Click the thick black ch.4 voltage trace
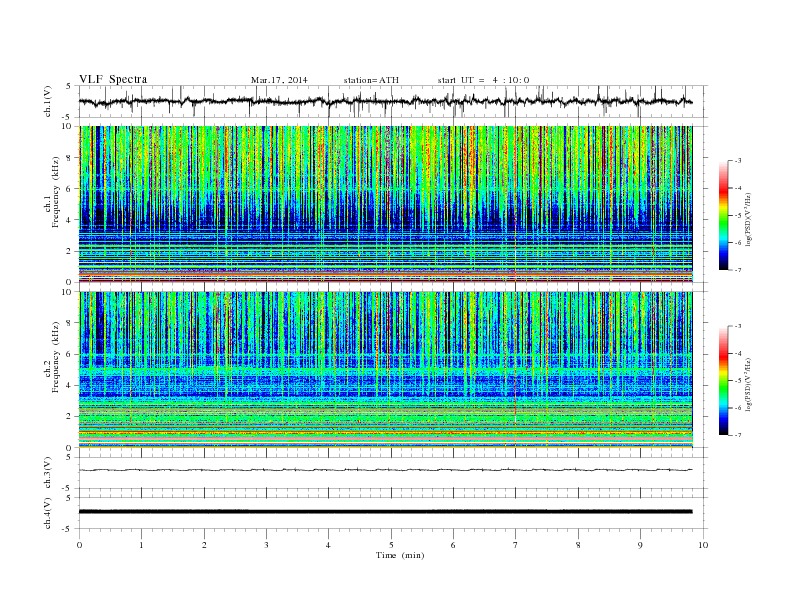This screenshot has height=612, width=792. point(385,512)
